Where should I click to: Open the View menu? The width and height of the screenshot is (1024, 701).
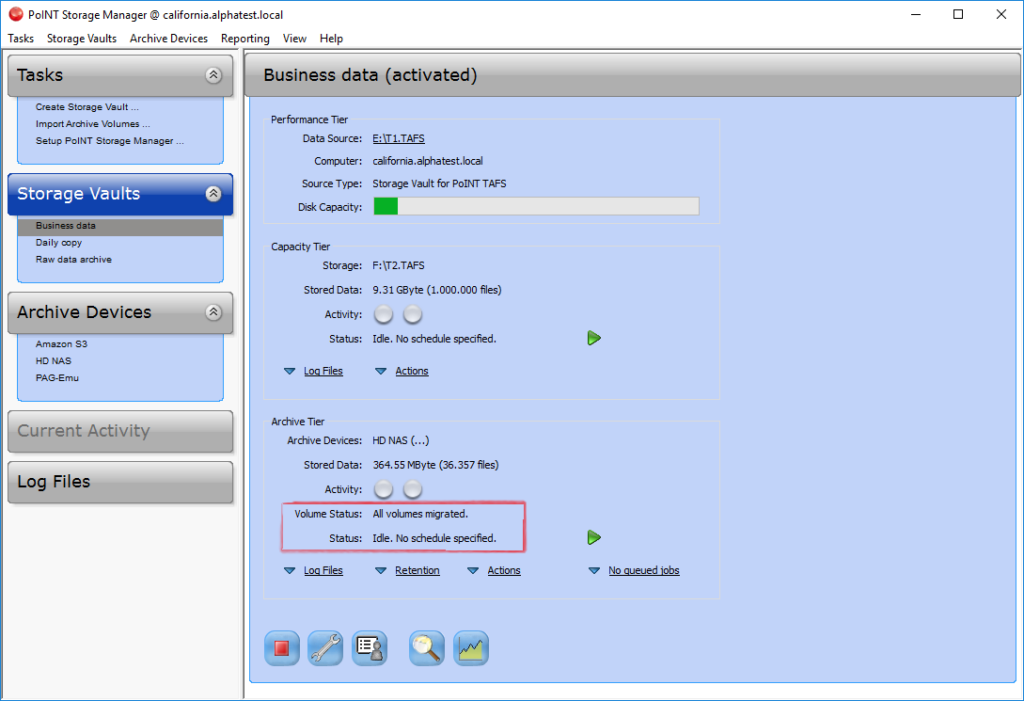pos(295,39)
